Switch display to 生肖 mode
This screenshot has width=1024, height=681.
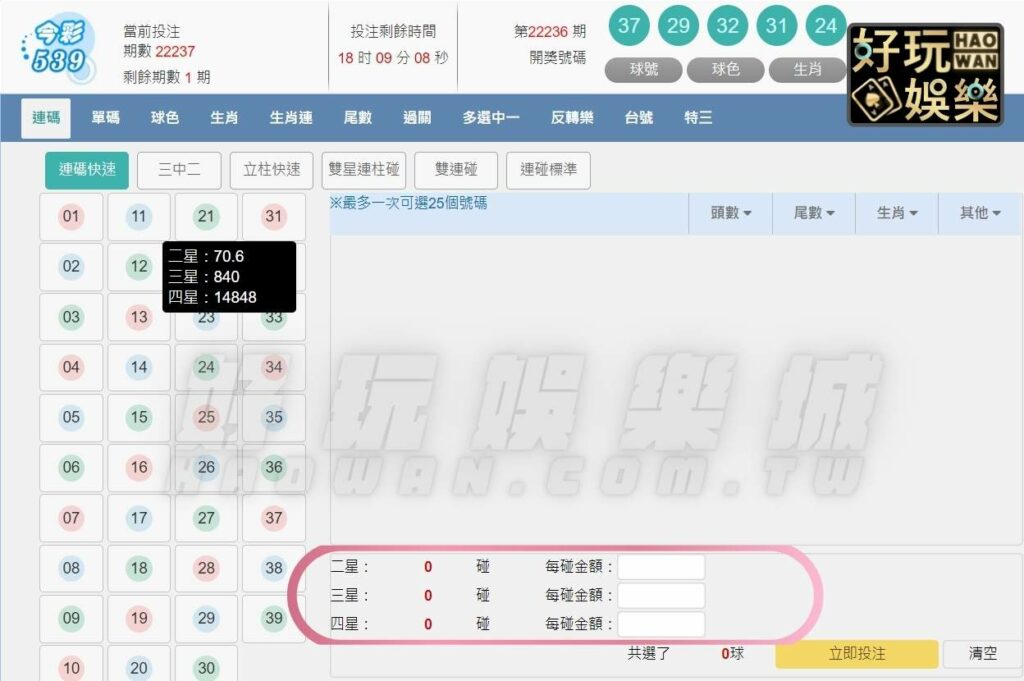pos(807,70)
